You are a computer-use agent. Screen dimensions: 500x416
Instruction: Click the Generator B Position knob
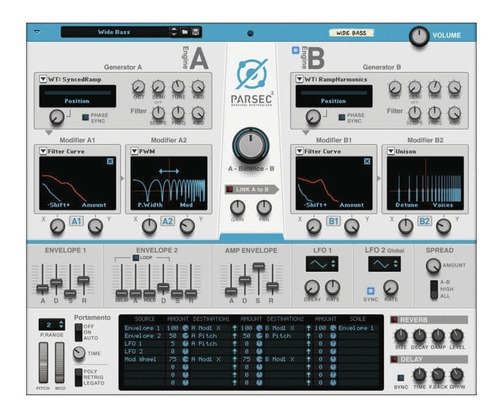tap(313, 117)
